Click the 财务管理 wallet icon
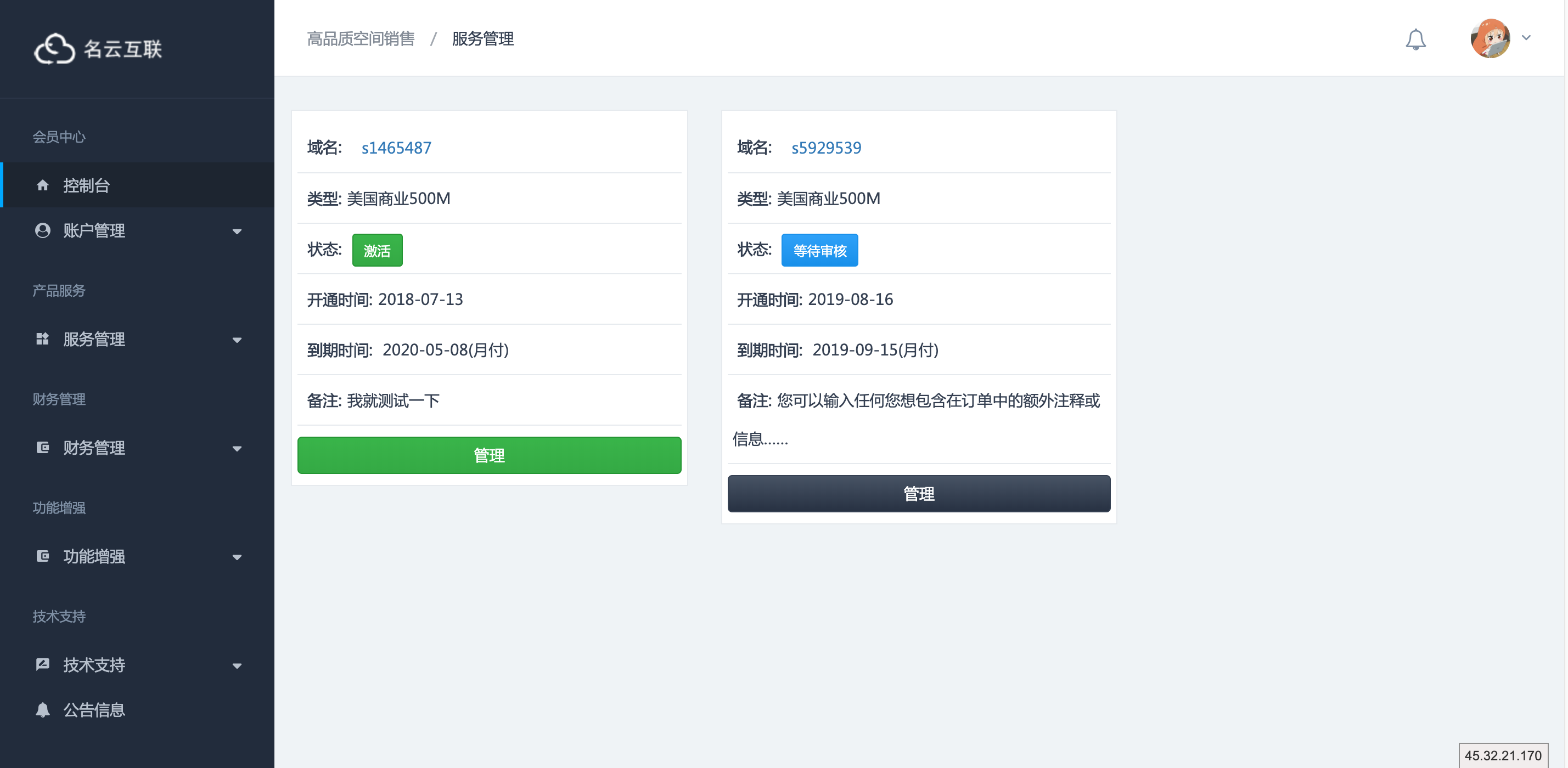The width and height of the screenshot is (1568, 768). [x=43, y=448]
